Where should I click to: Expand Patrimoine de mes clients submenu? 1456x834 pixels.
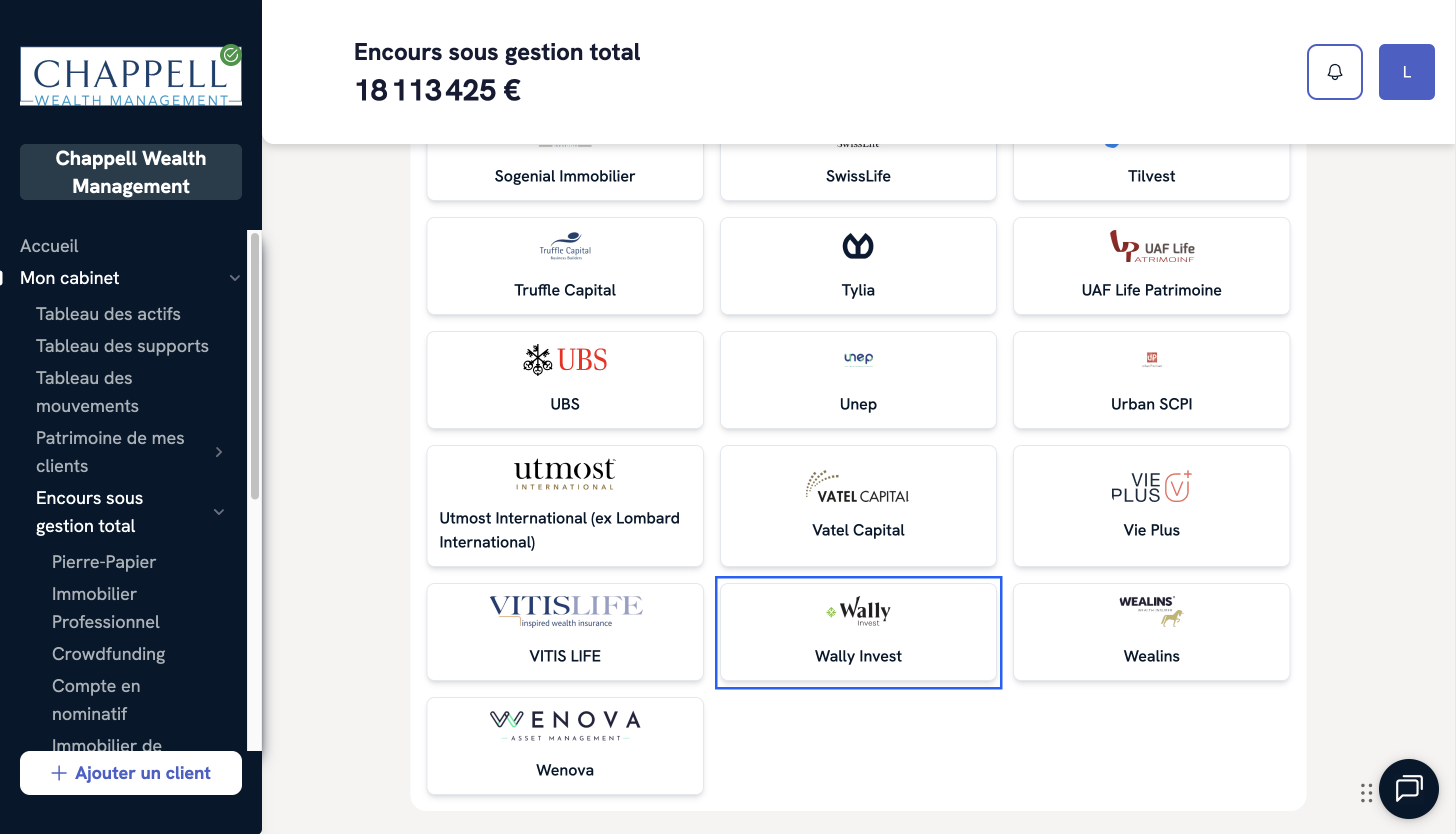pos(219,452)
